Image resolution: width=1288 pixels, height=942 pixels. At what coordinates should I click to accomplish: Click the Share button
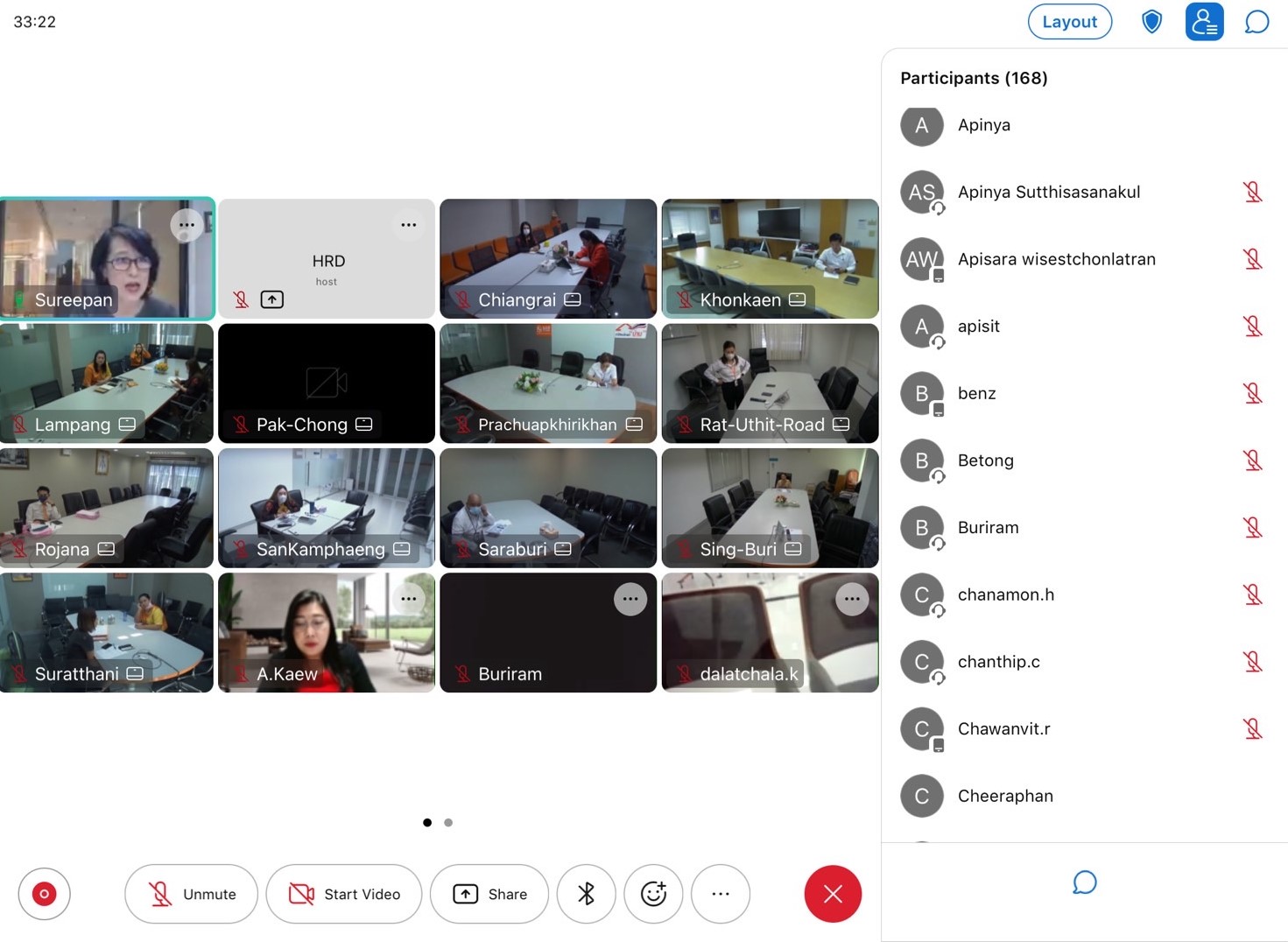[x=489, y=894]
